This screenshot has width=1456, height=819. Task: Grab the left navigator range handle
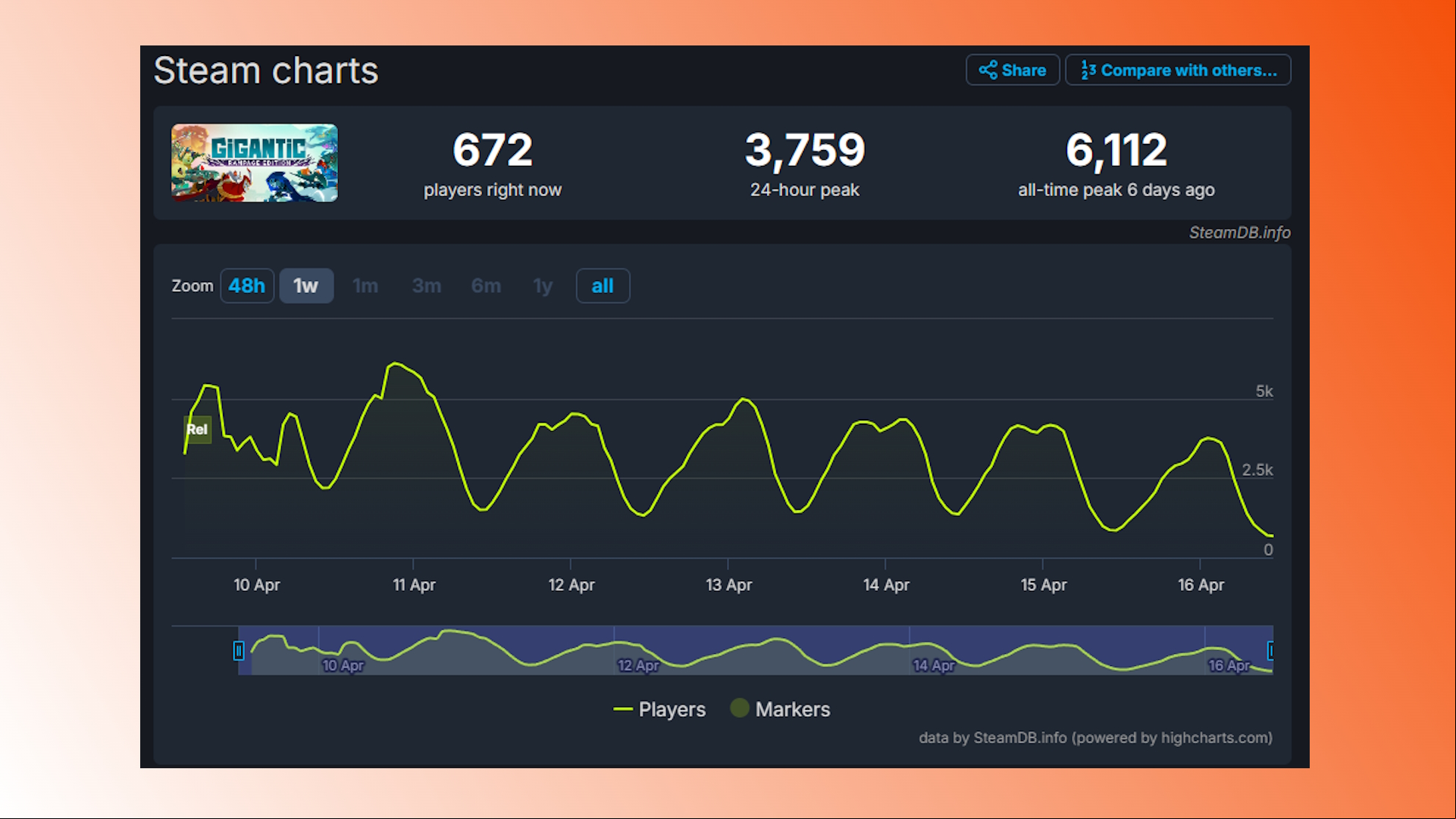[239, 650]
